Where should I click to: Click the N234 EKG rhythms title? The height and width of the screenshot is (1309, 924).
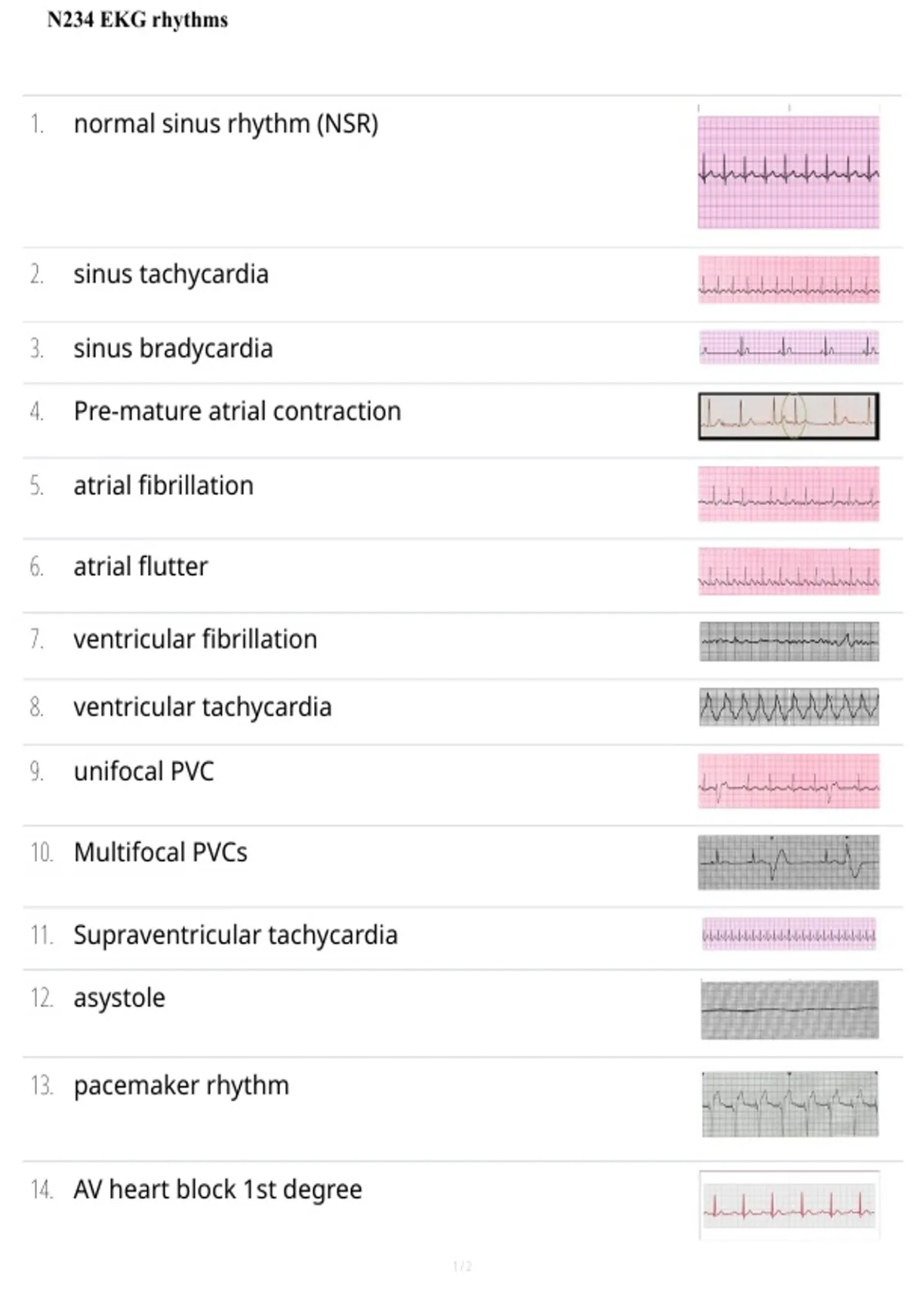pyautogui.click(x=138, y=20)
